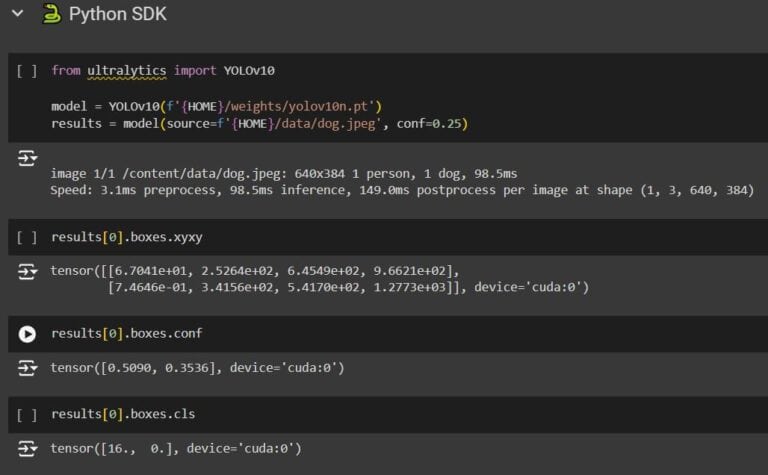
Task: Toggle output icon beside inference speed log
Action: [27, 159]
